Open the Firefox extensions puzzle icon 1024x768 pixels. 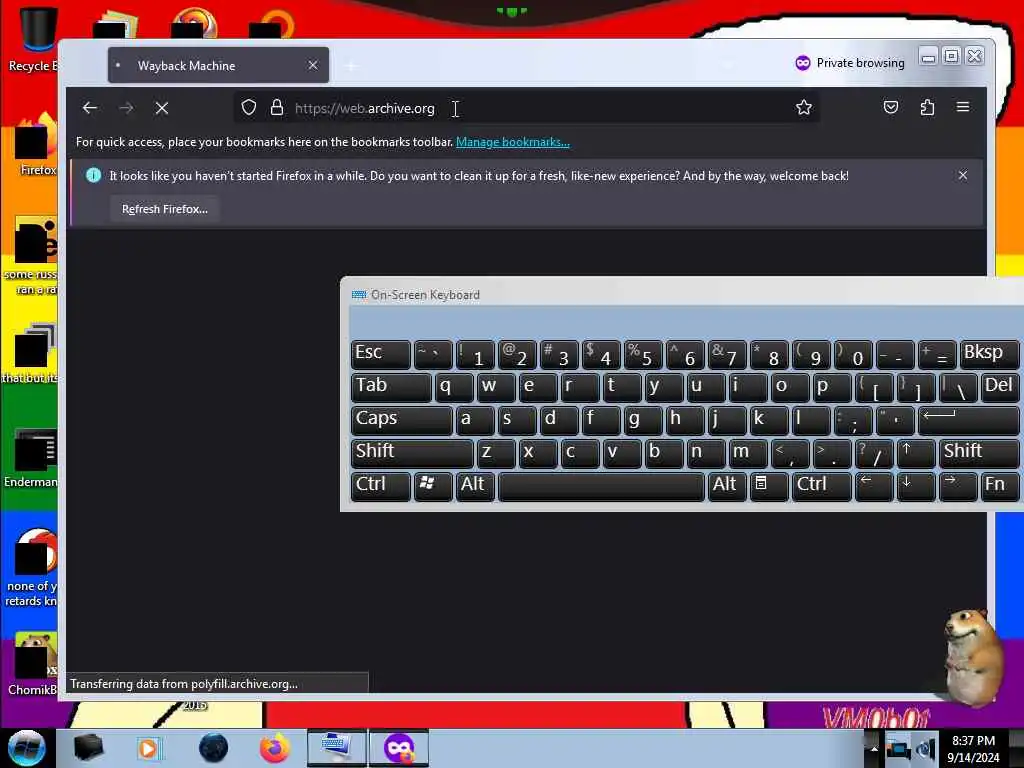927,107
